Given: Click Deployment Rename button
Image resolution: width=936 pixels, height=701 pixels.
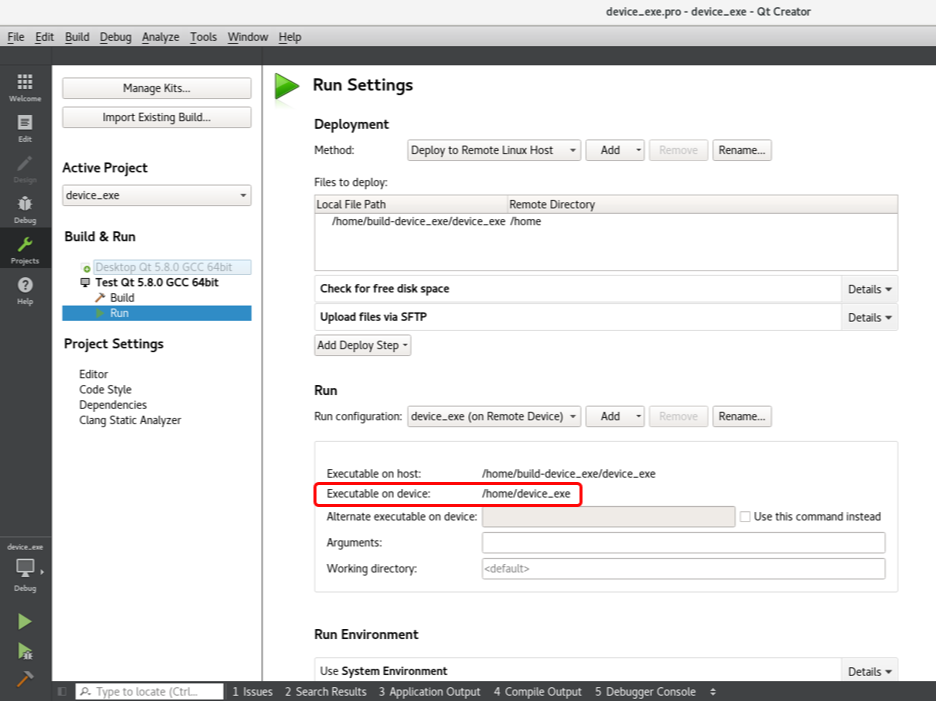Looking at the screenshot, I should (x=741, y=150).
